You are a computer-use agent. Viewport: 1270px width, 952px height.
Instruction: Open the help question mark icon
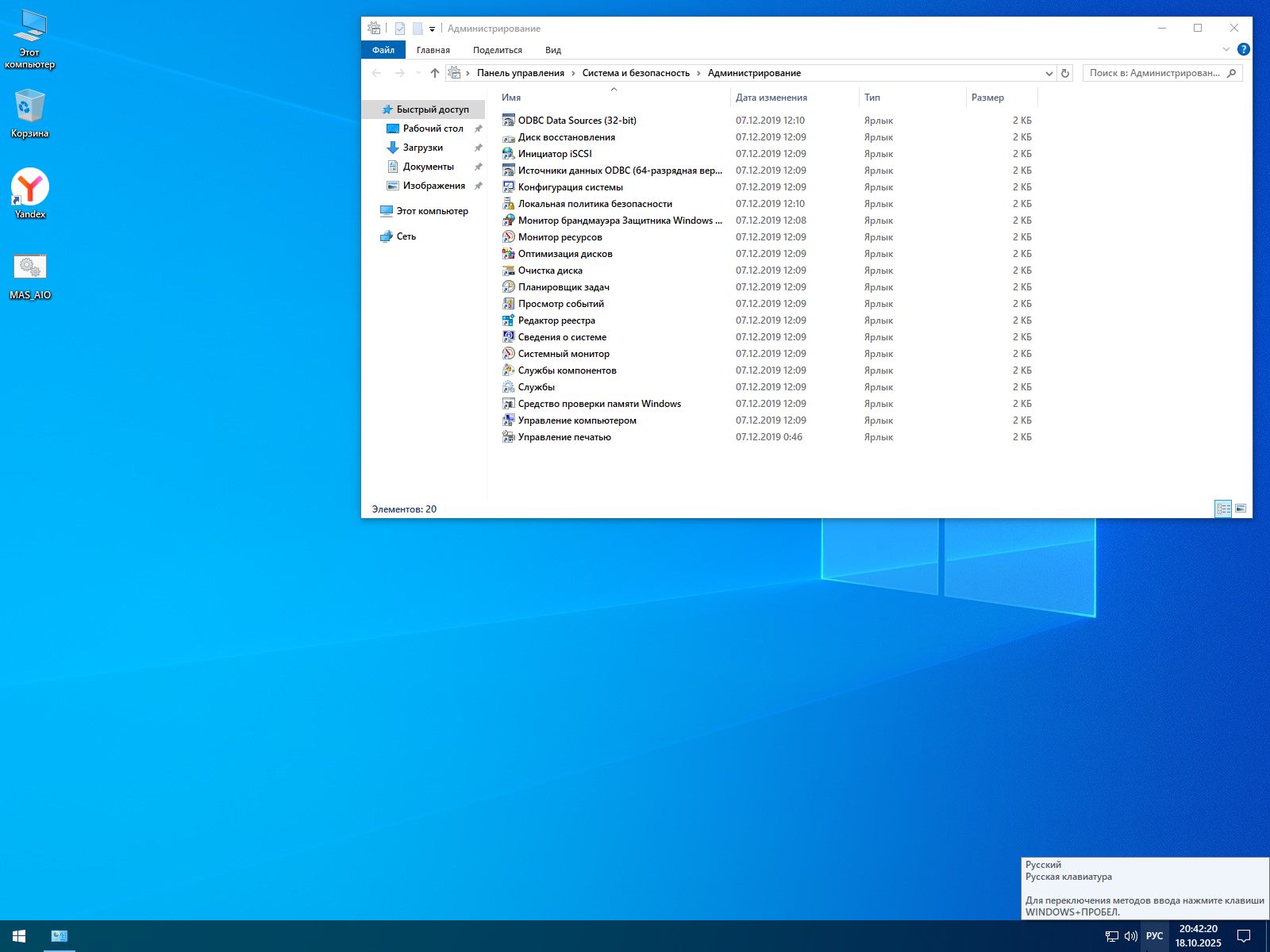click(x=1244, y=49)
